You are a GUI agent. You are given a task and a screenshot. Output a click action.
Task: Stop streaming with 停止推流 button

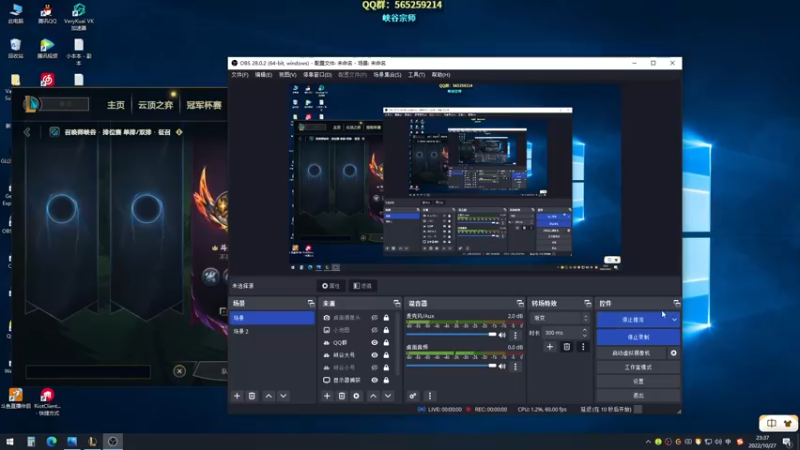[x=633, y=320]
